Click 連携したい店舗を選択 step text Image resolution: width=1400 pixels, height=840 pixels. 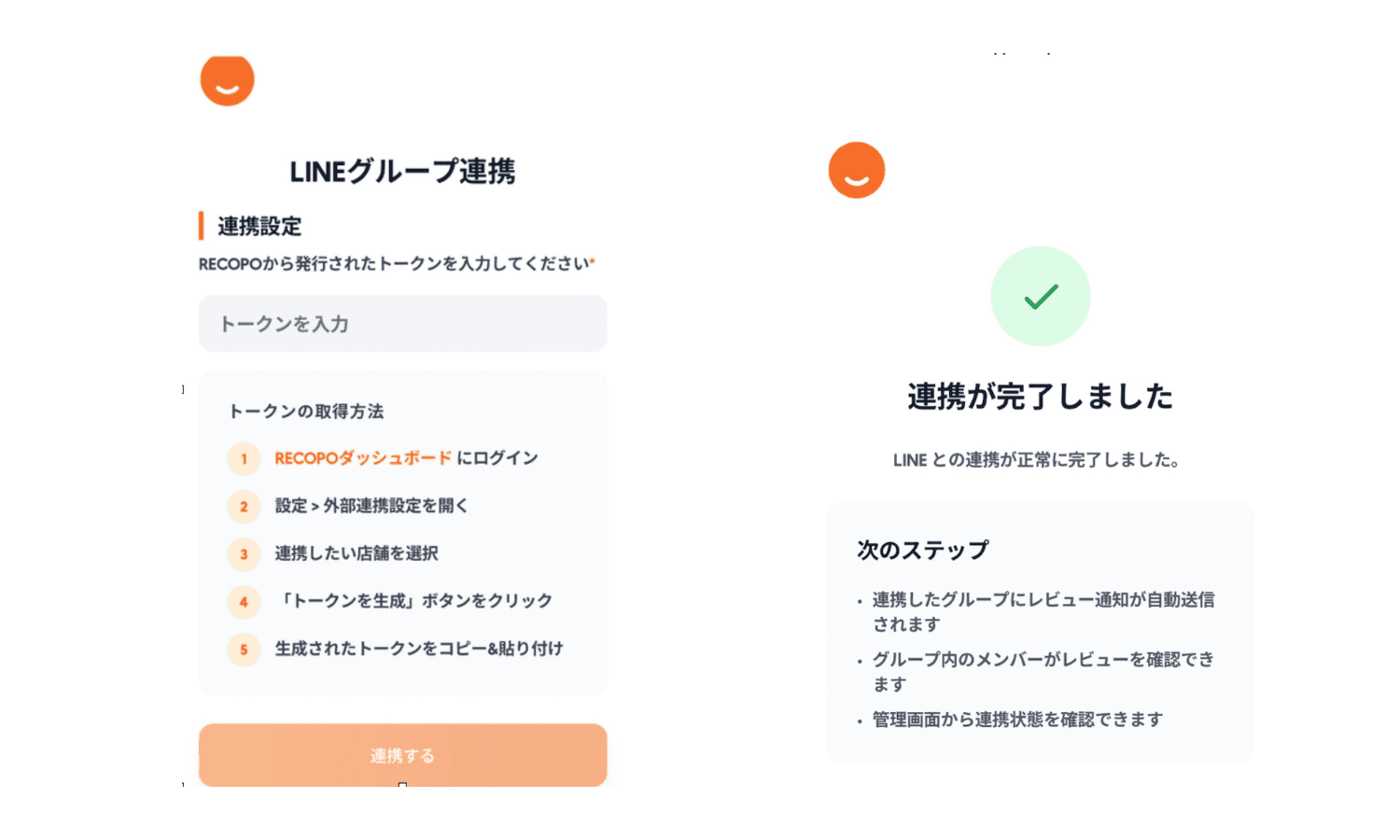pos(357,553)
